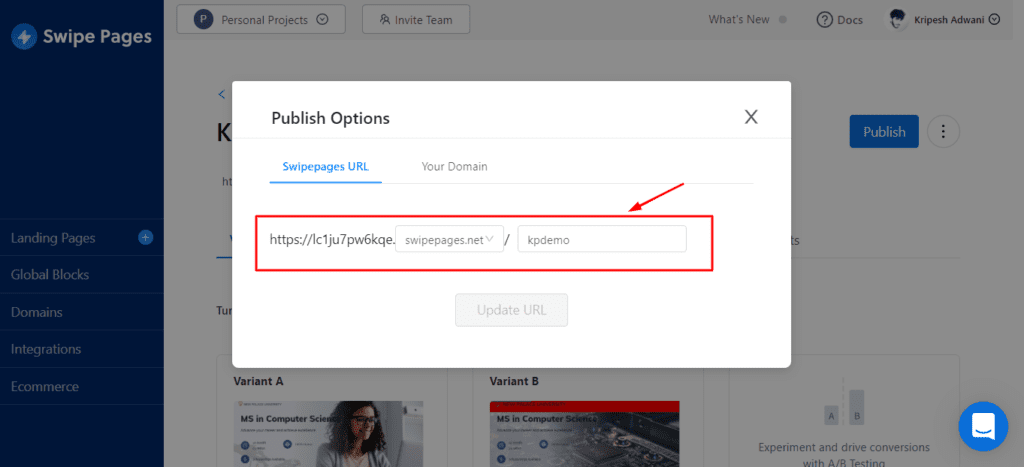1024x467 pixels.
Task: Open Landing Pages in the sidebar
Action: 53,238
